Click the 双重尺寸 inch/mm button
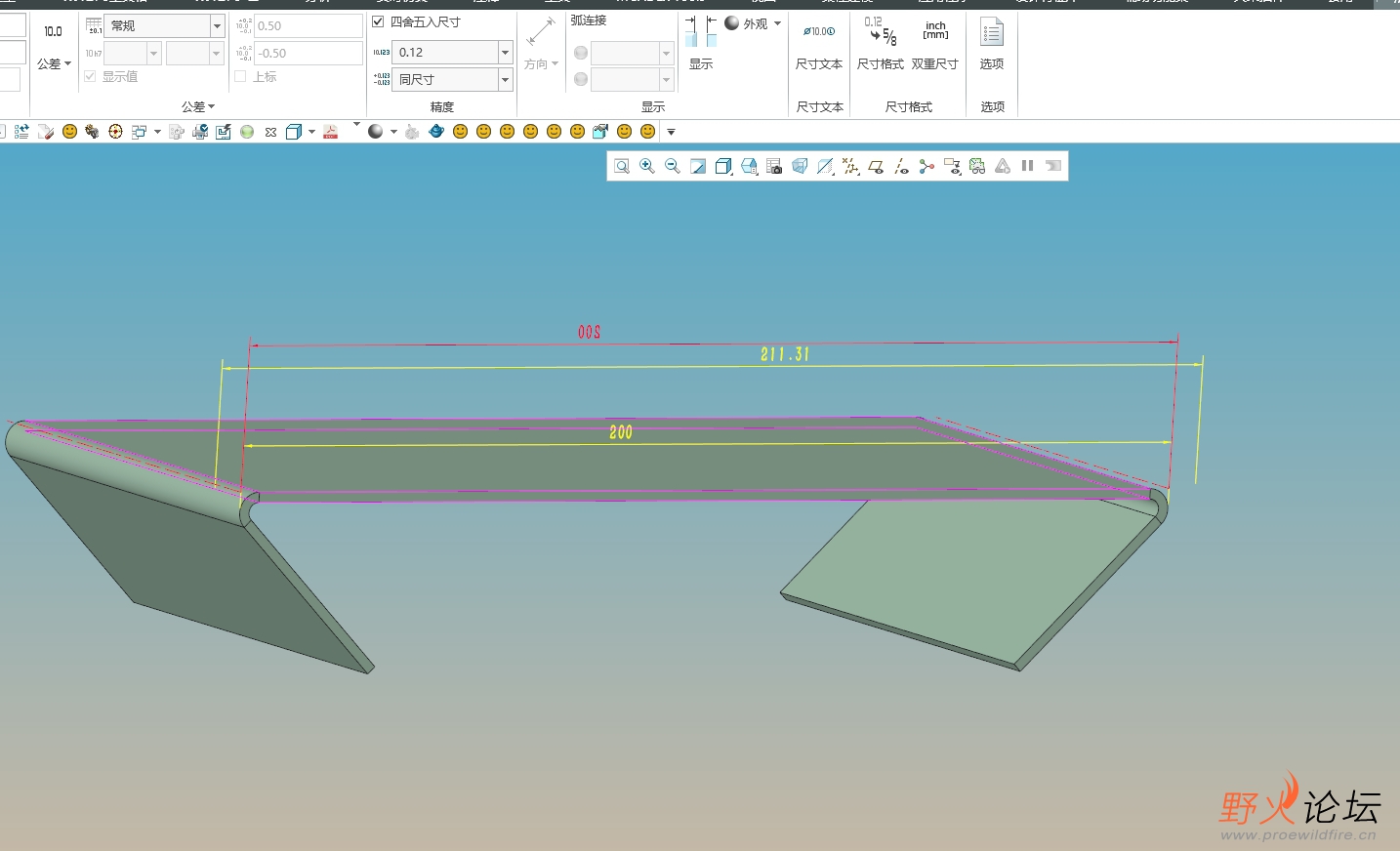Viewport: 1400px width, 851px height. click(935, 46)
